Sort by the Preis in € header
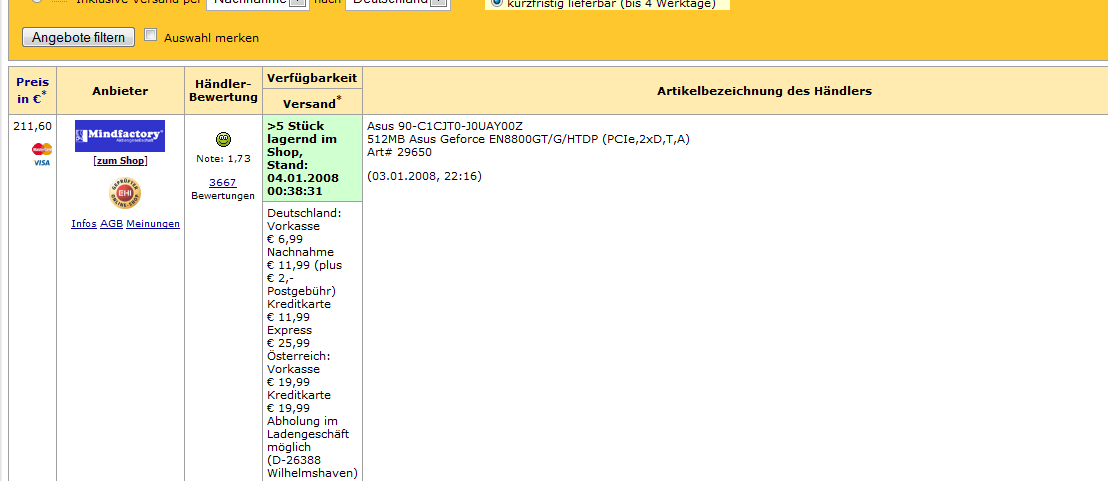 (x=33, y=90)
